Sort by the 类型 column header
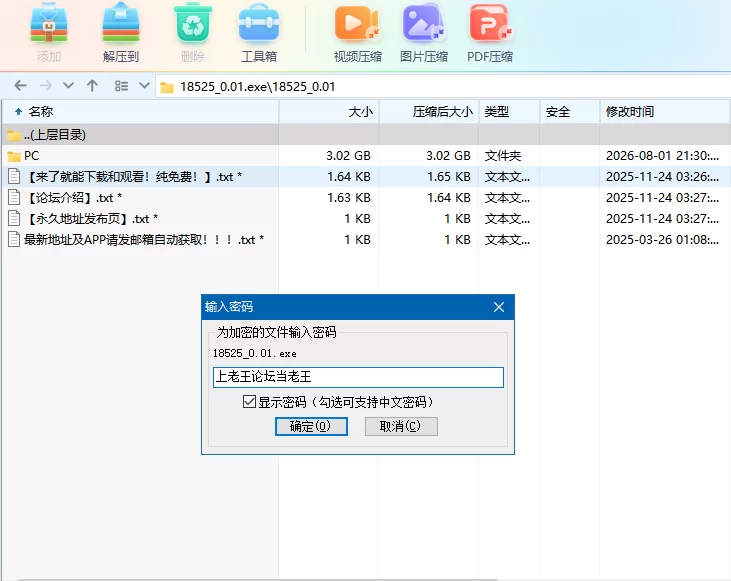Screen dimensions: 731x581 point(509,112)
